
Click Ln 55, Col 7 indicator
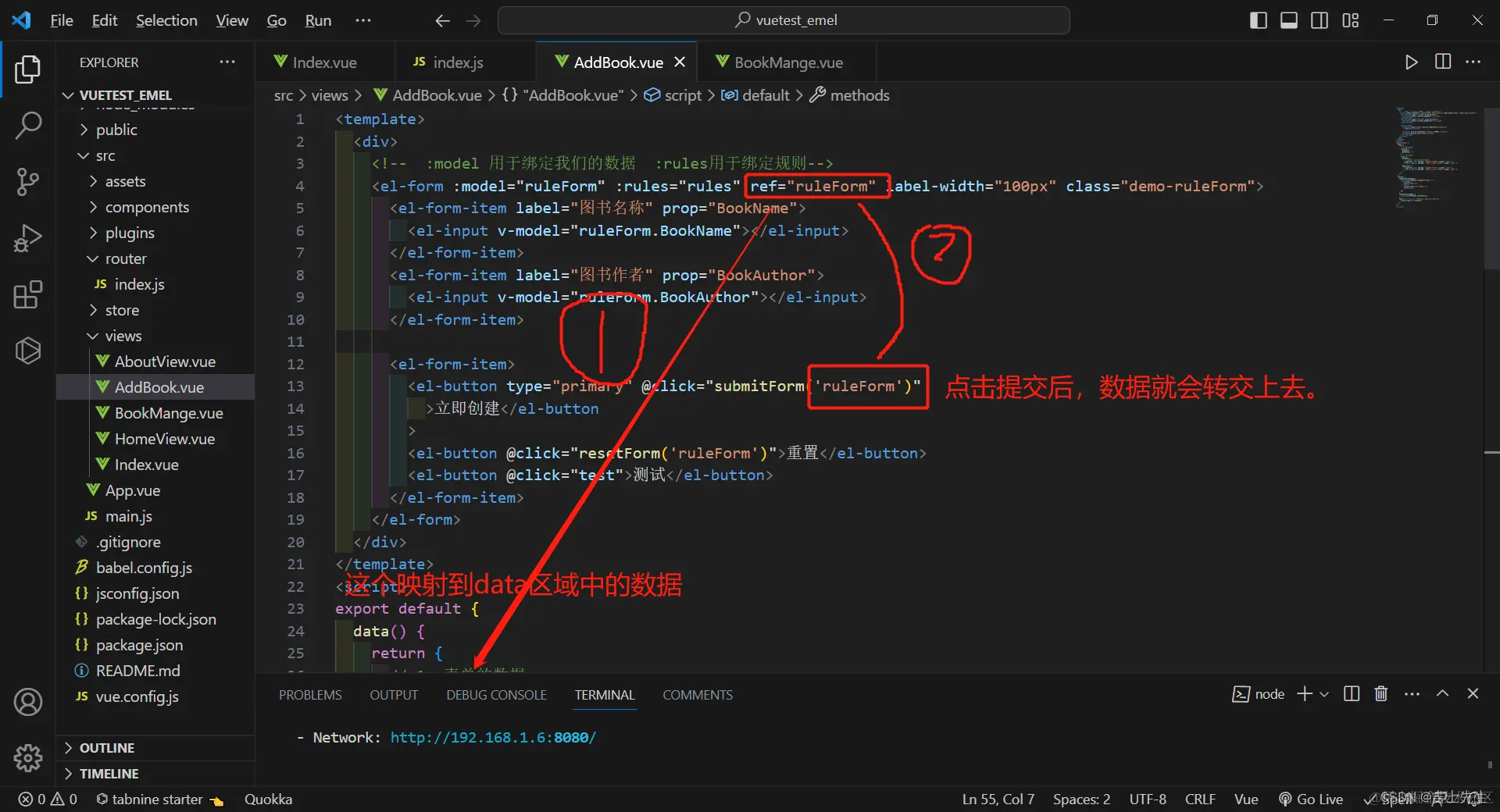pos(998,800)
